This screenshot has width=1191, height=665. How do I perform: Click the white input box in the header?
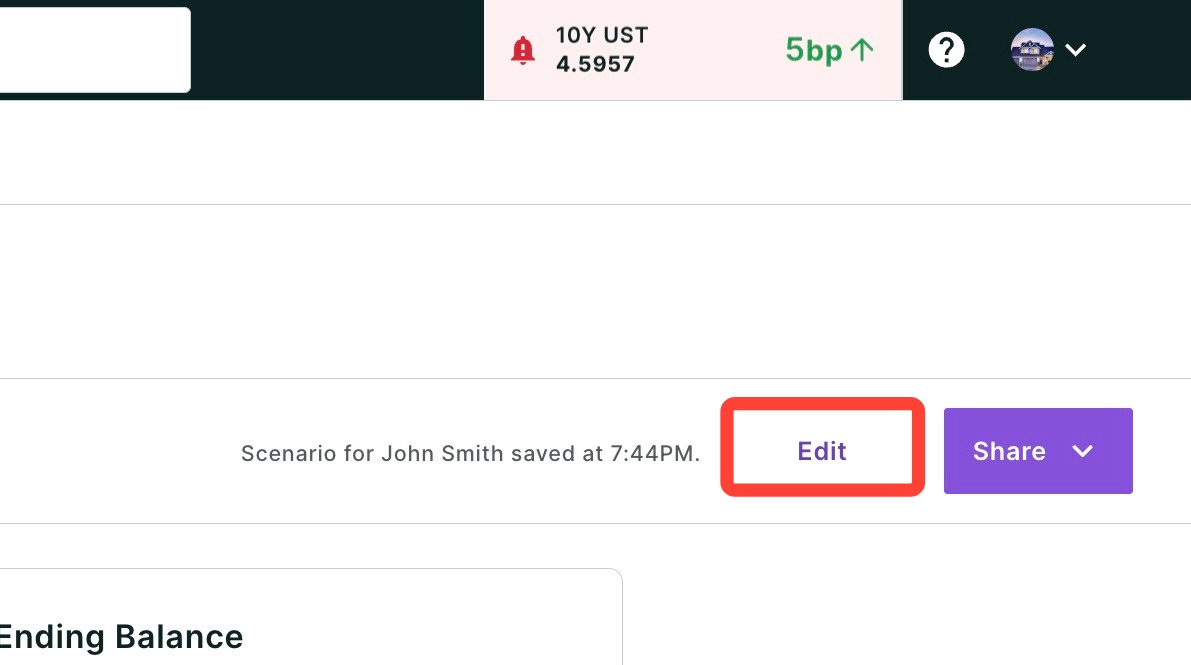click(x=95, y=49)
